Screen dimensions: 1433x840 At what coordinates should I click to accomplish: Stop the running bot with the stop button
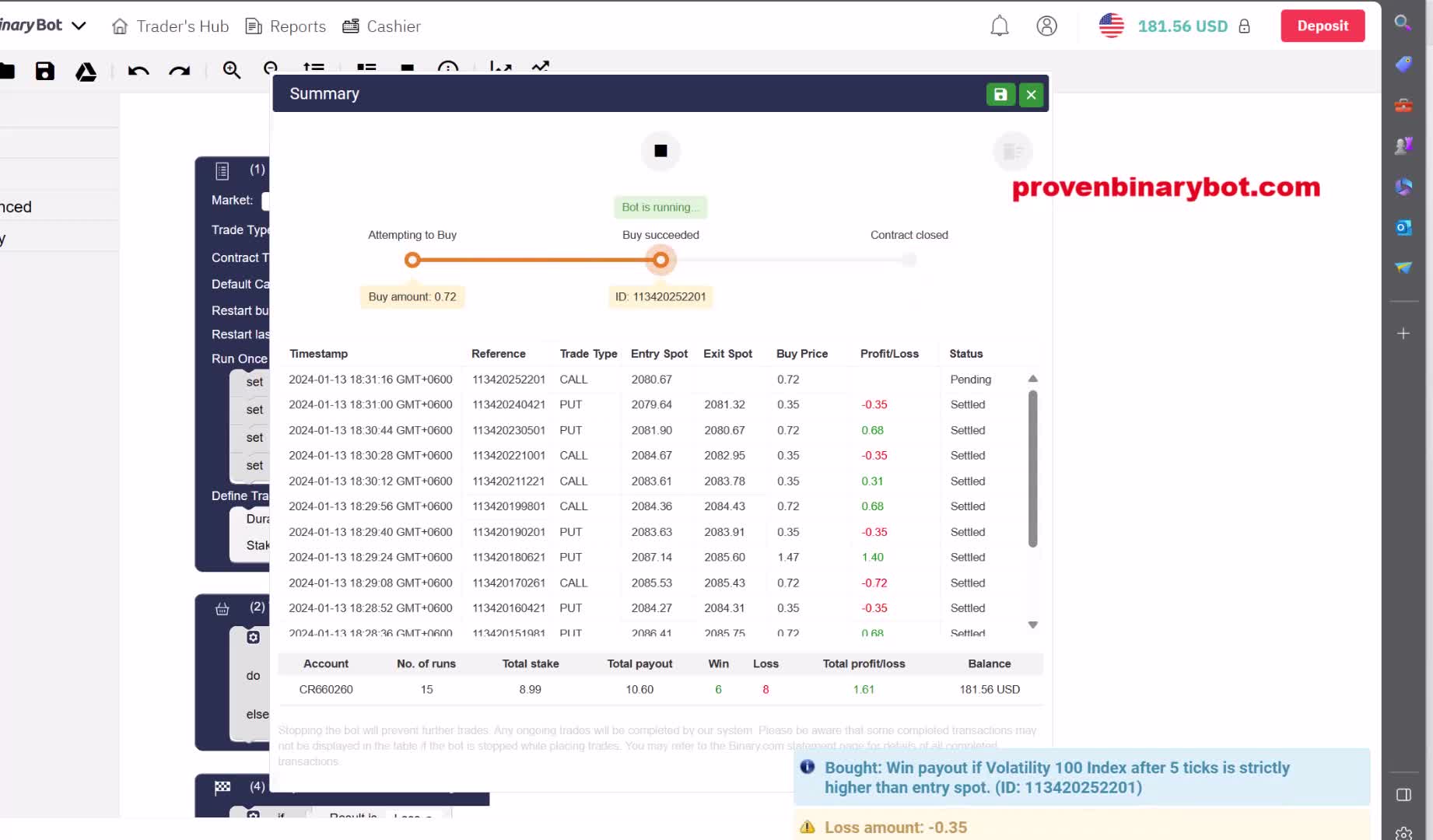(660, 151)
